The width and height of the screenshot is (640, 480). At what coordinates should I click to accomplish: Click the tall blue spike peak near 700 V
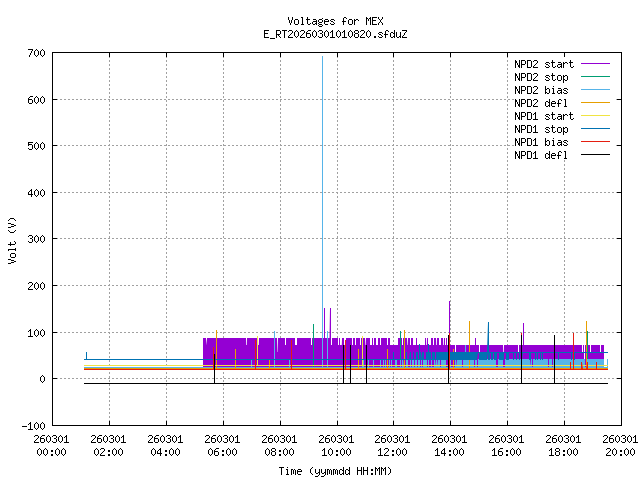click(x=322, y=58)
